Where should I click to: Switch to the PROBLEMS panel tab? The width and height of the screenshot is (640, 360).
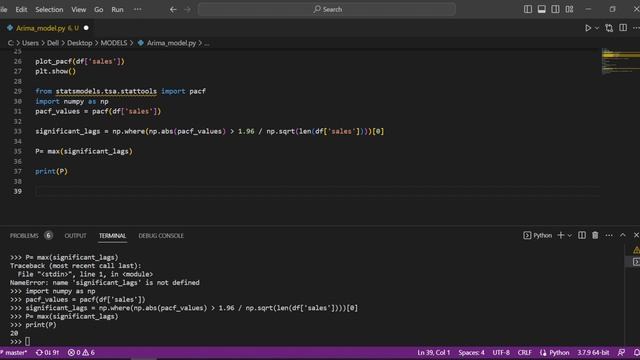[x=24, y=236]
